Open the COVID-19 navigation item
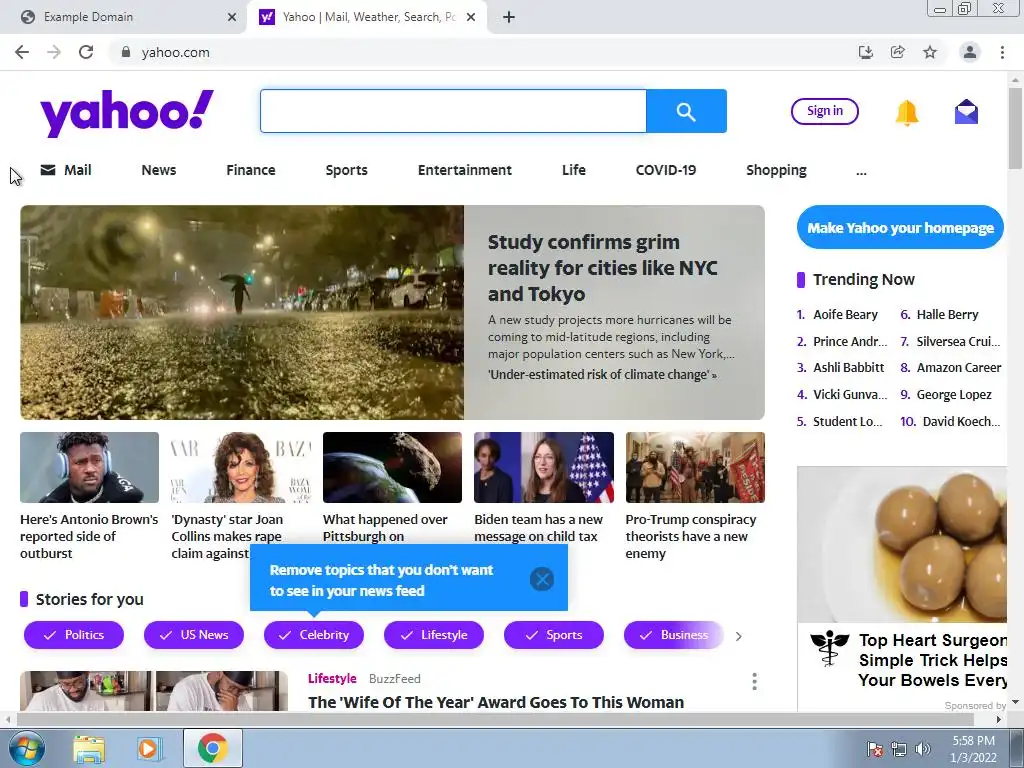 666,170
